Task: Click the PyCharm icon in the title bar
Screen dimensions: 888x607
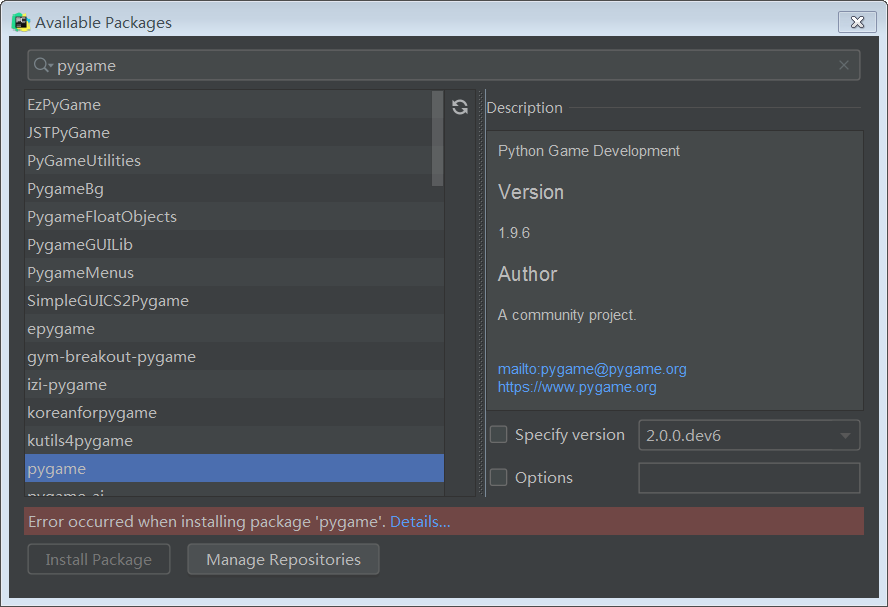Action: coord(21,22)
